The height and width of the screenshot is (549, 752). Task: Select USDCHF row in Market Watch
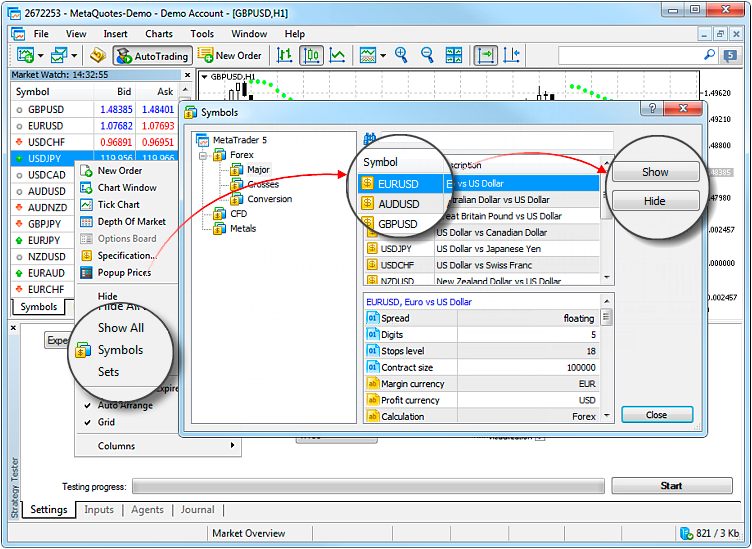click(94, 142)
